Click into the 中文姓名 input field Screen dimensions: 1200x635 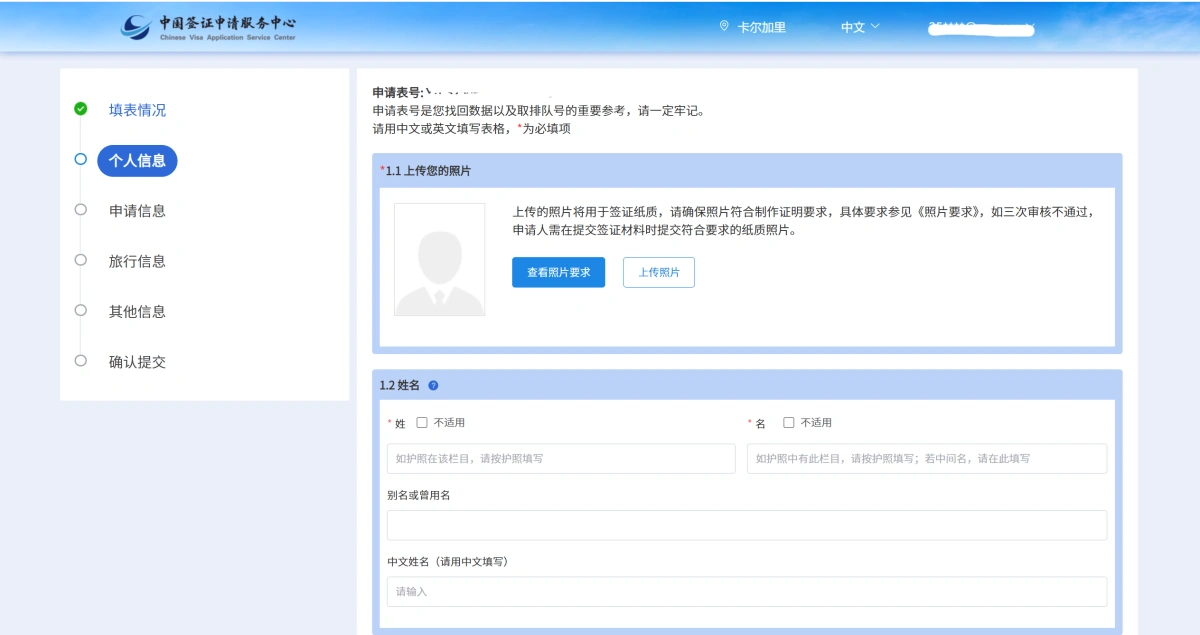click(x=746, y=591)
